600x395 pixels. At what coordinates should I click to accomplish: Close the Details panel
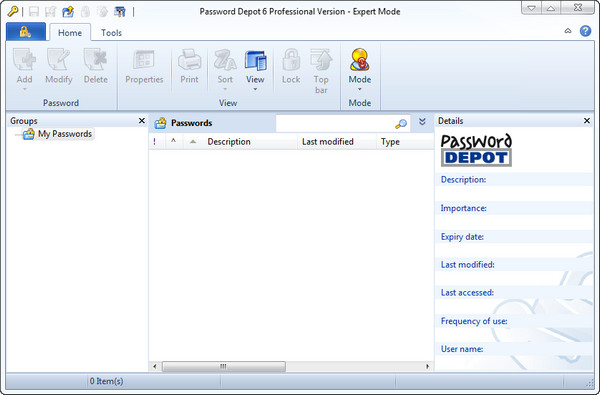tap(587, 121)
